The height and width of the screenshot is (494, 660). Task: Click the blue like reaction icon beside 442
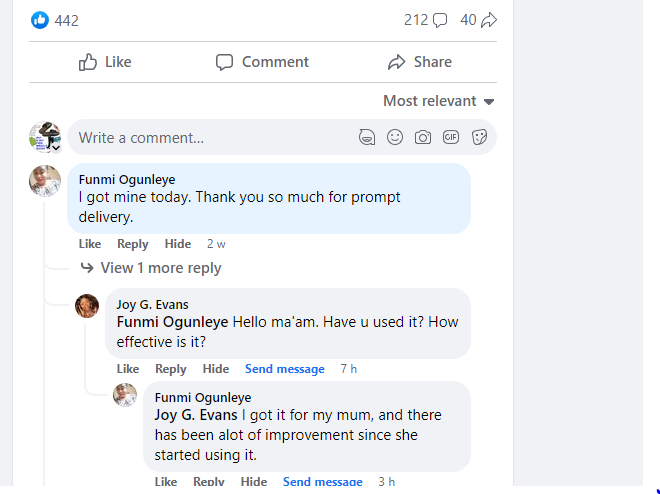click(40, 20)
